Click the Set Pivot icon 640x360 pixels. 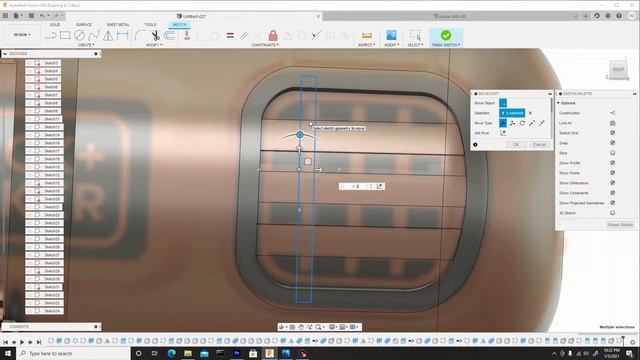503,133
